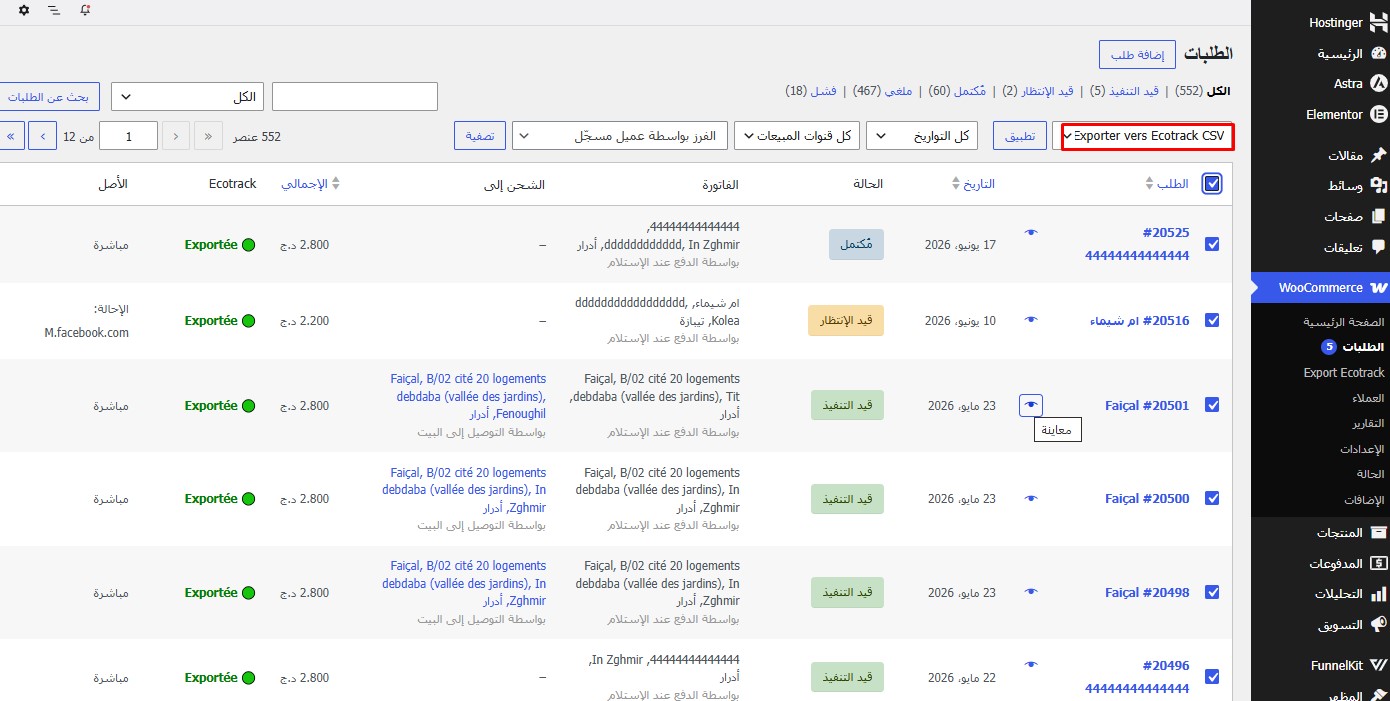The image size is (1390, 701).
Task: Click the current page number field
Action: click(x=128, y=136)
